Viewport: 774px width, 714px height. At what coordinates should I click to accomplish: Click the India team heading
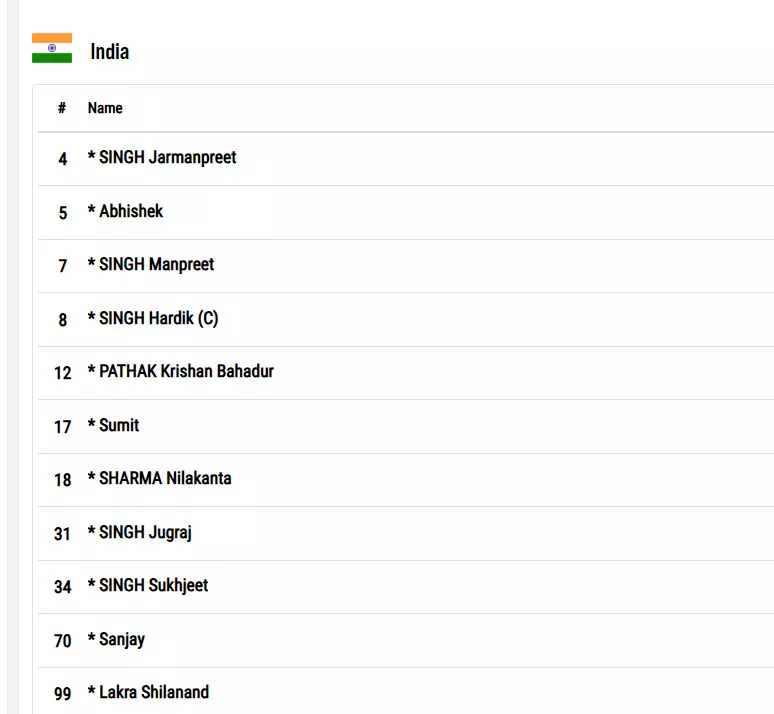[110, 51]
